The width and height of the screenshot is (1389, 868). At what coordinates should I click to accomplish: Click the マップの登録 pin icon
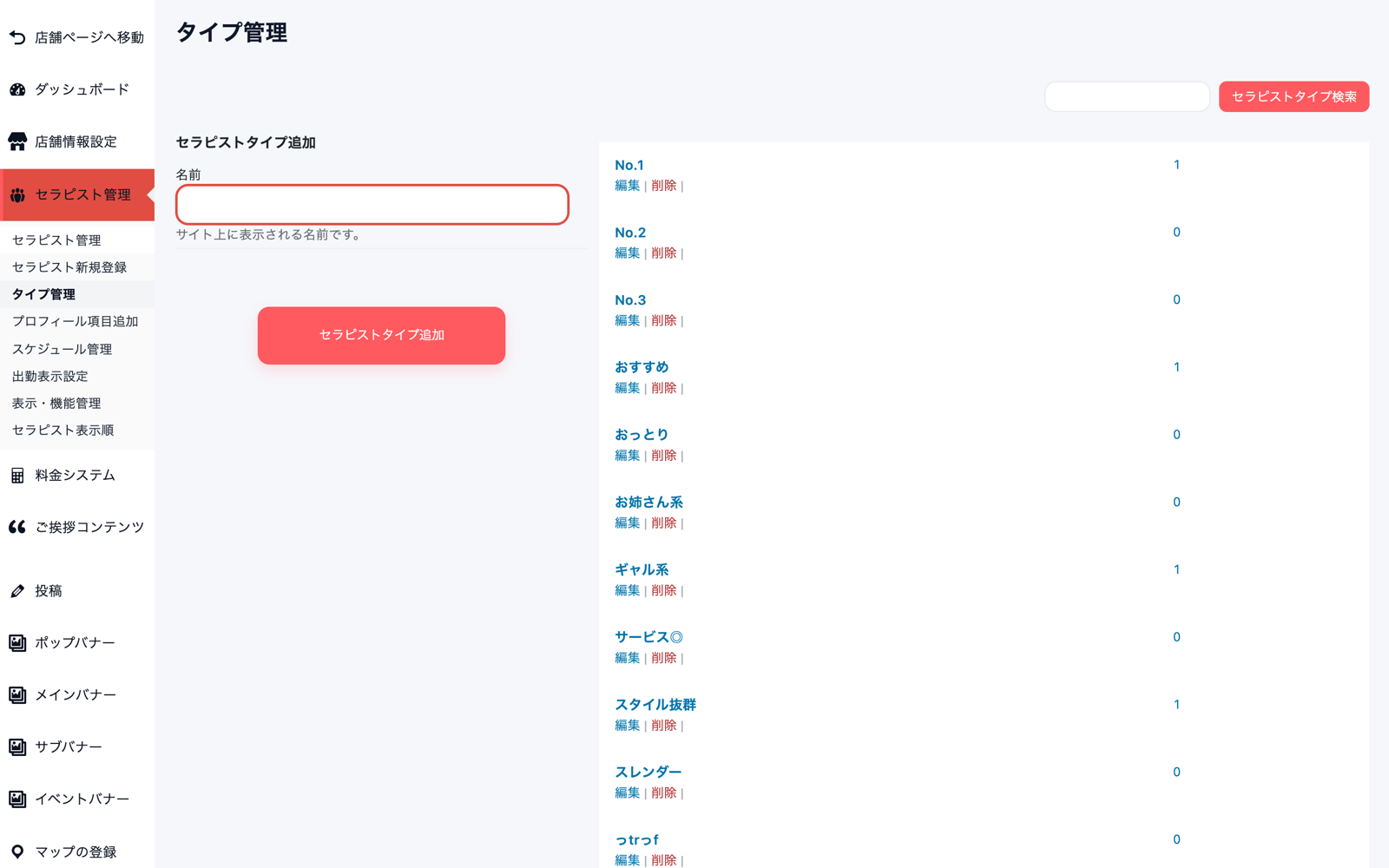[17, 852]
